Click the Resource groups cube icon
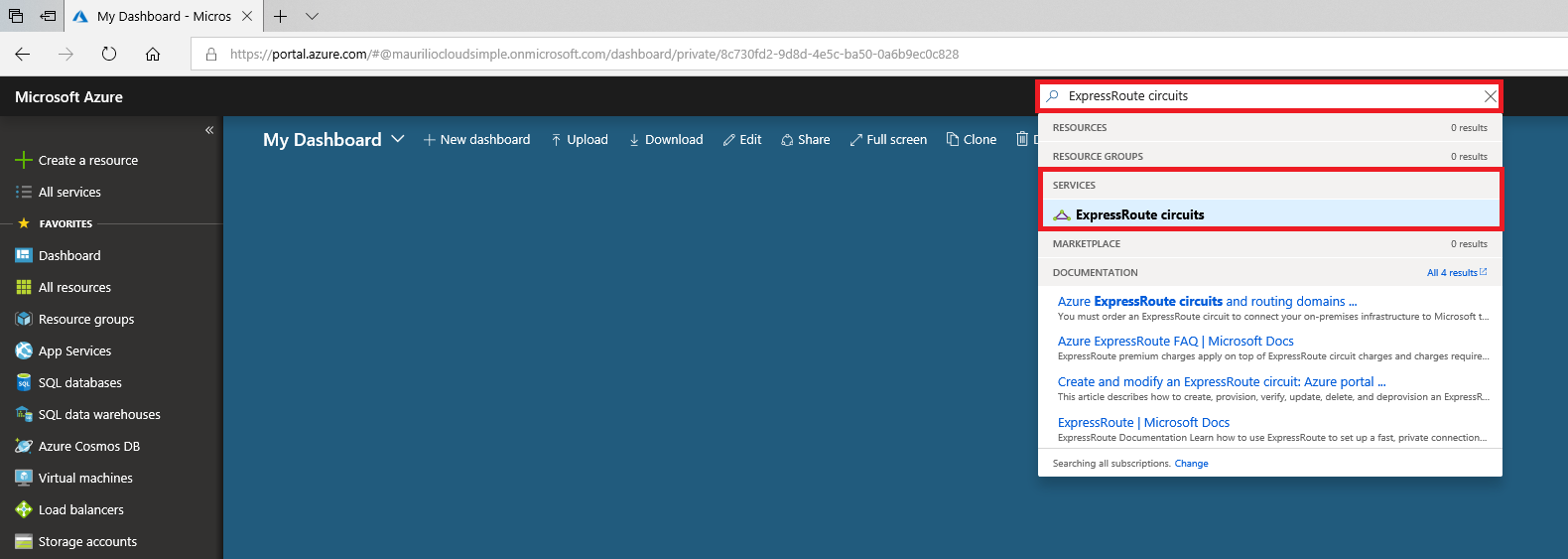 [24, 319]
